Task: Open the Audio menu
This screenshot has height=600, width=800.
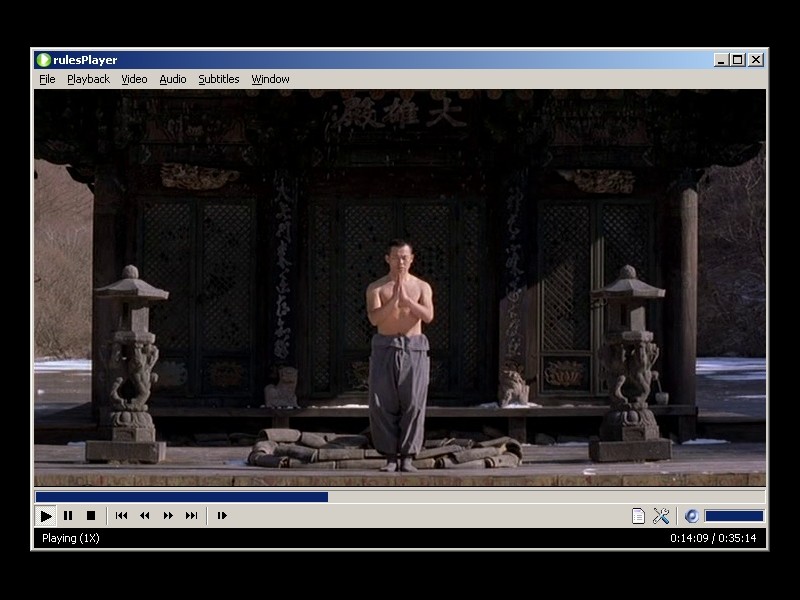Action: tap(172, 79)
